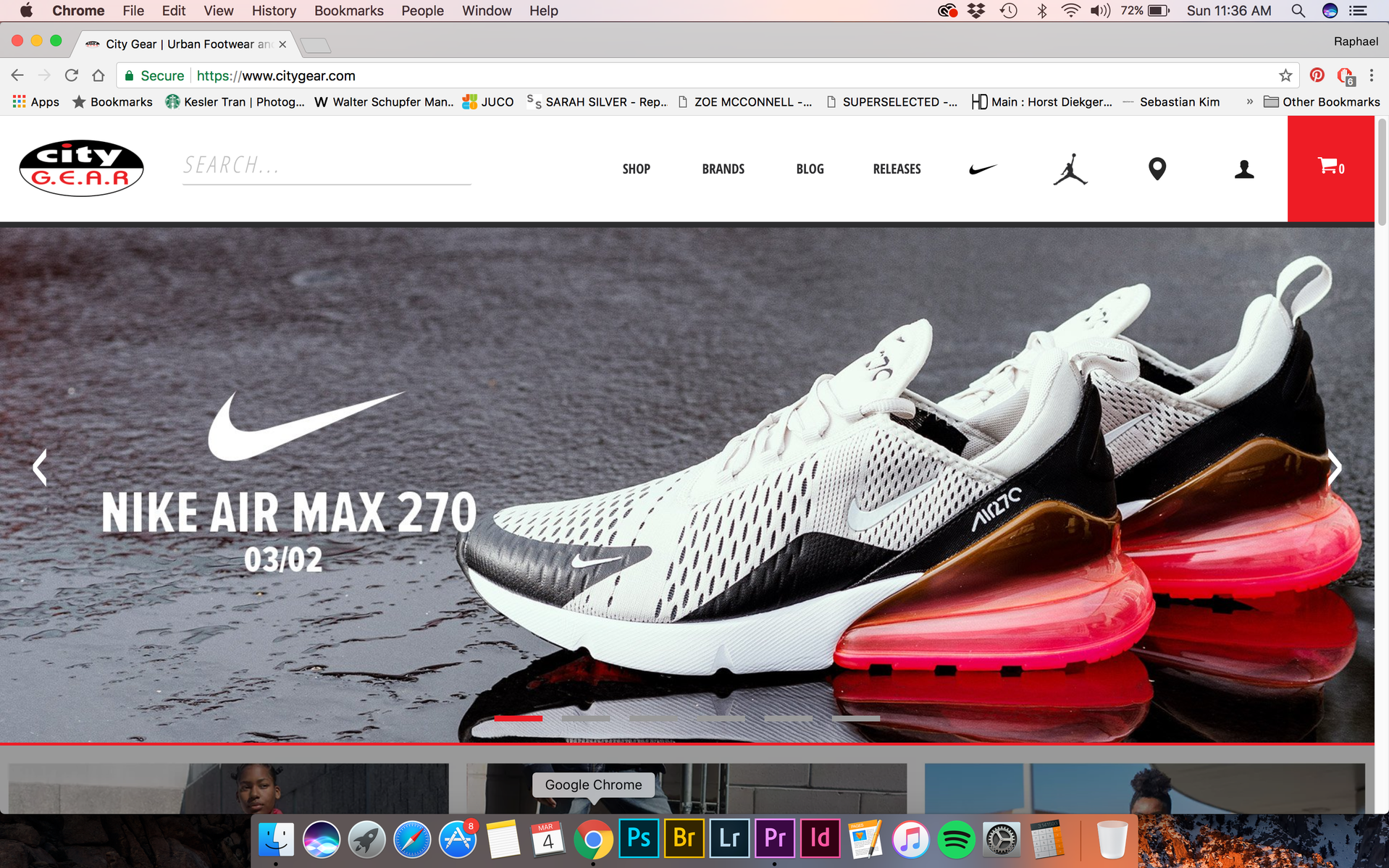Go to the RELEASES page

pos(897,169)
